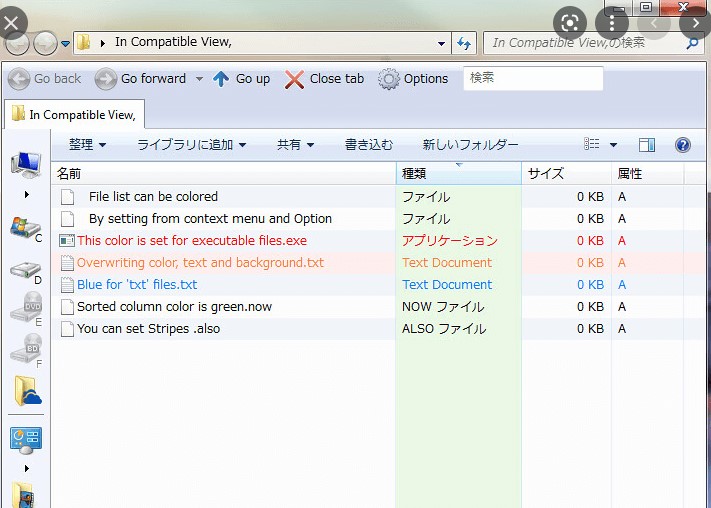Expand the Control Panel tree arrow in sidebar
711x508 pixels.
27,468
